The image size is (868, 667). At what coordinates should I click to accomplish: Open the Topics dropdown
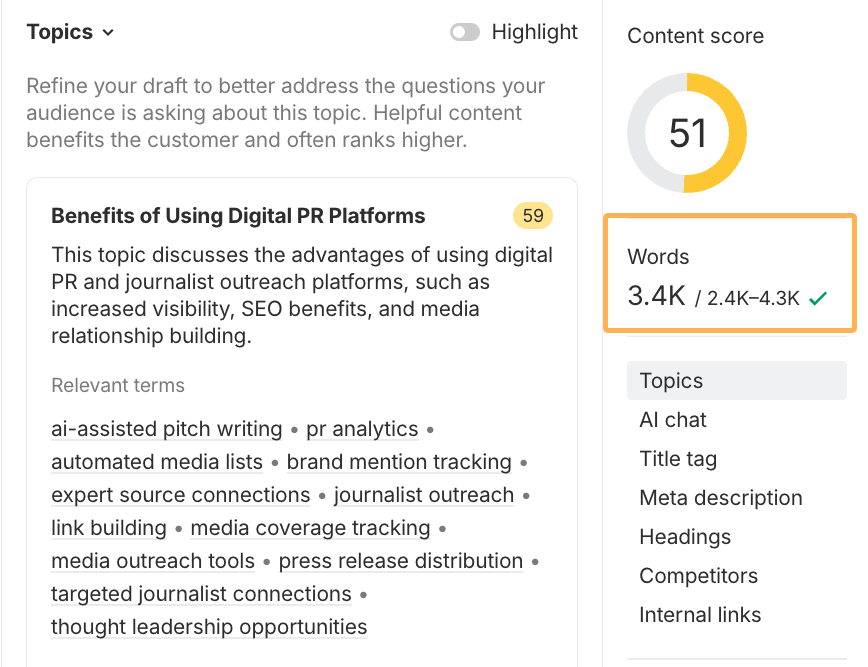click(70, 31)
